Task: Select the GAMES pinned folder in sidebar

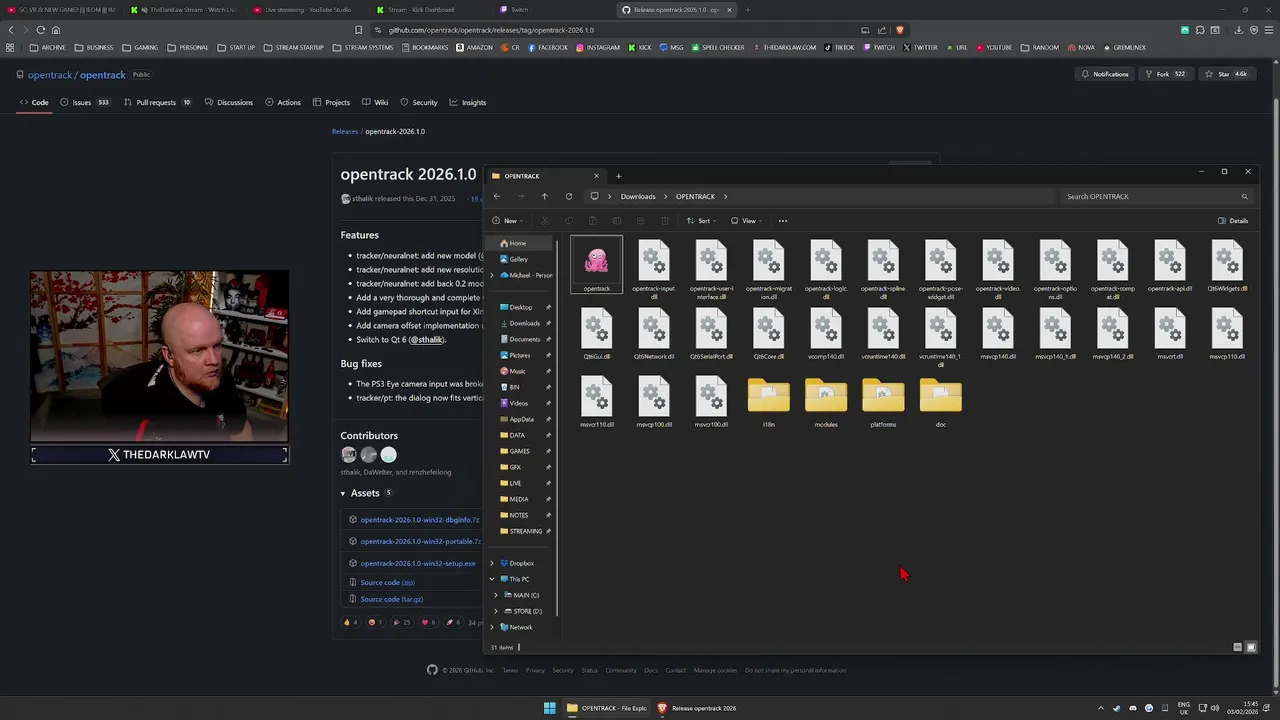Action: tap(519, 451)
